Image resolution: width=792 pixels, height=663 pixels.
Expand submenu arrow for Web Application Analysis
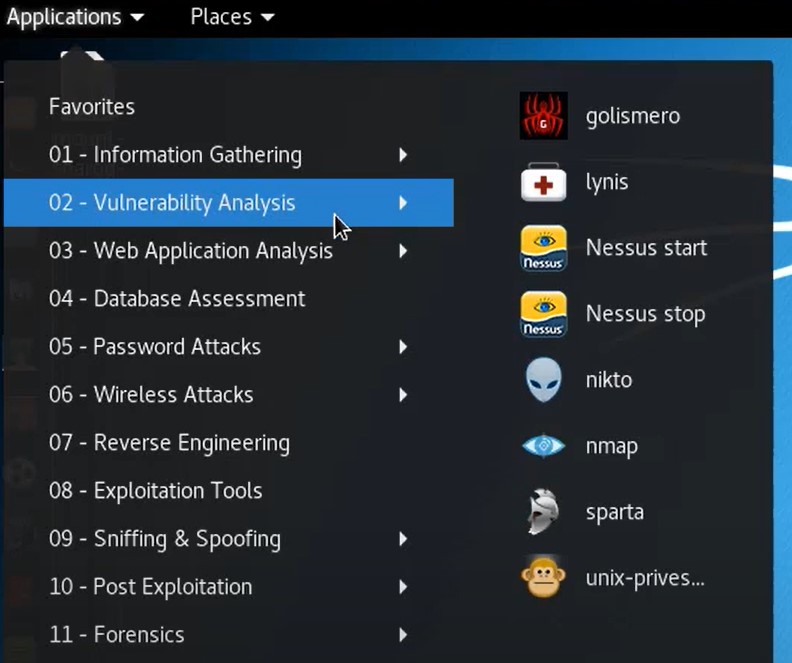click(403, 251)
